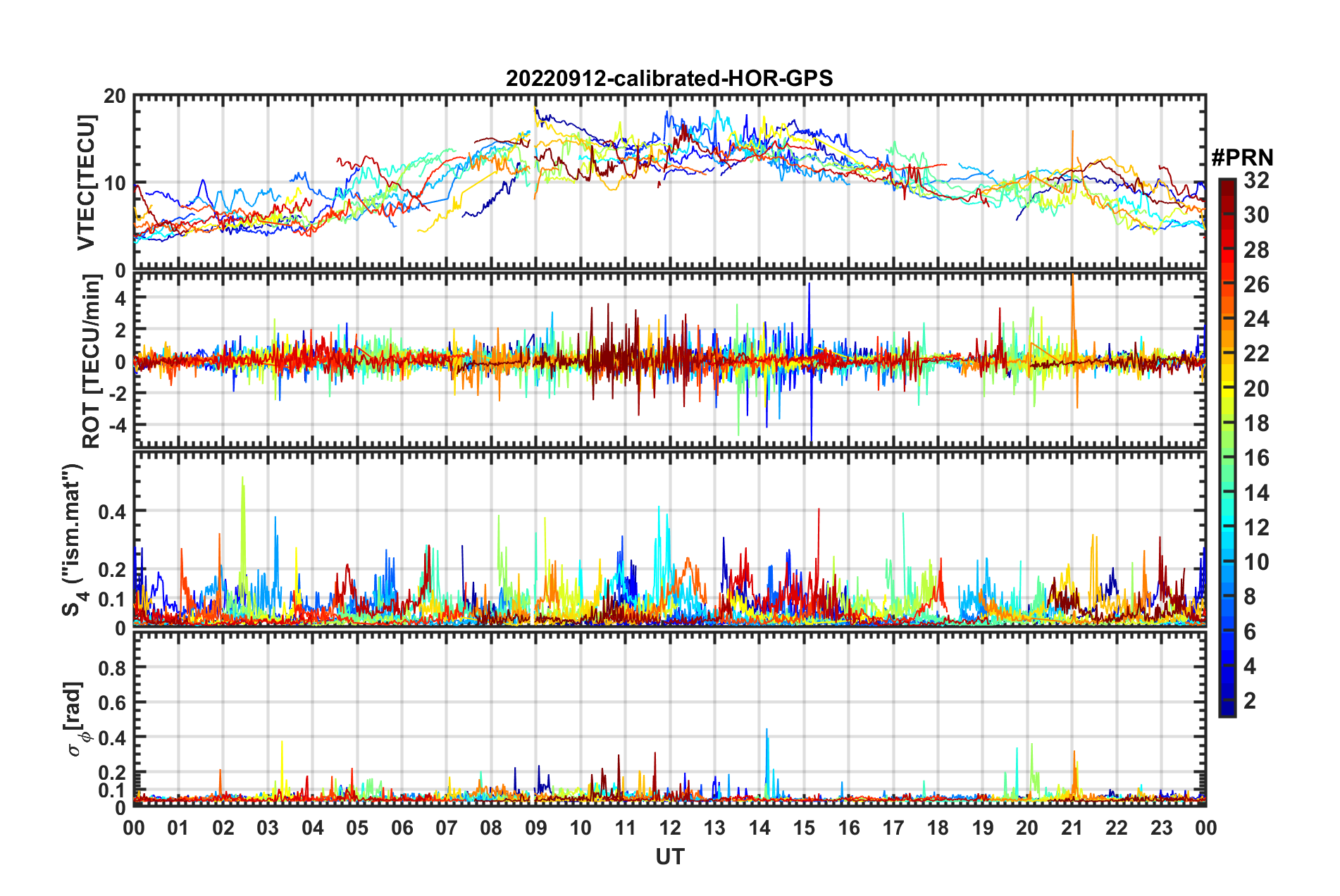Image resolution: width=1340 pixels, height=896 pixels.
Task: Click the UT x-axis label
Action: 669,857
